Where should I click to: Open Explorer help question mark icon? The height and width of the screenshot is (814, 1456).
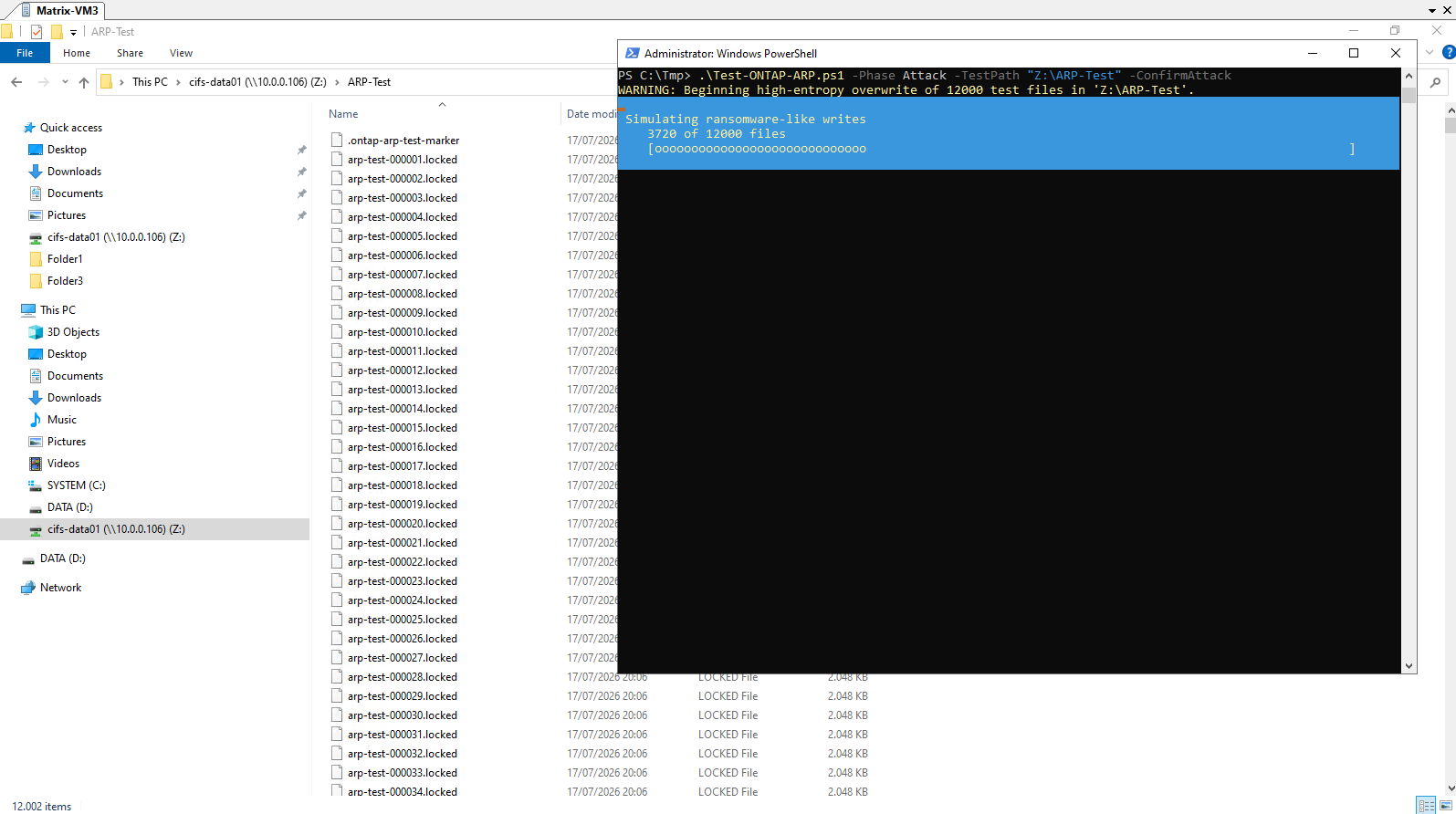tap(1448, 52)
